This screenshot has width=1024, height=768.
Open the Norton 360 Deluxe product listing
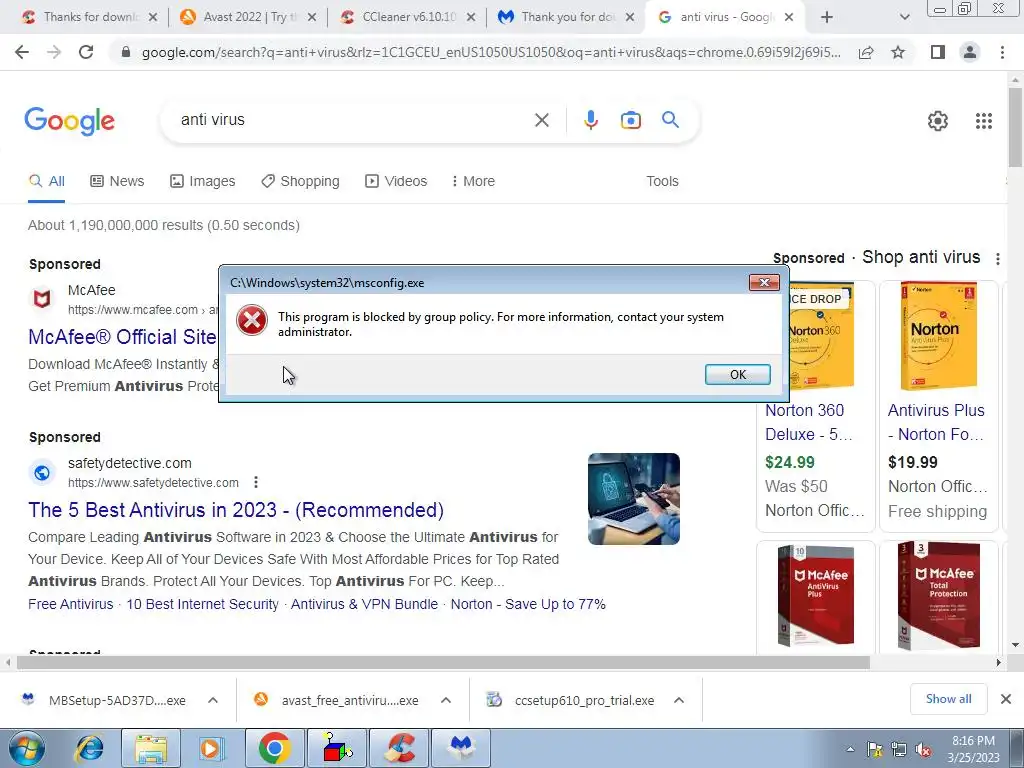(808, 423)
